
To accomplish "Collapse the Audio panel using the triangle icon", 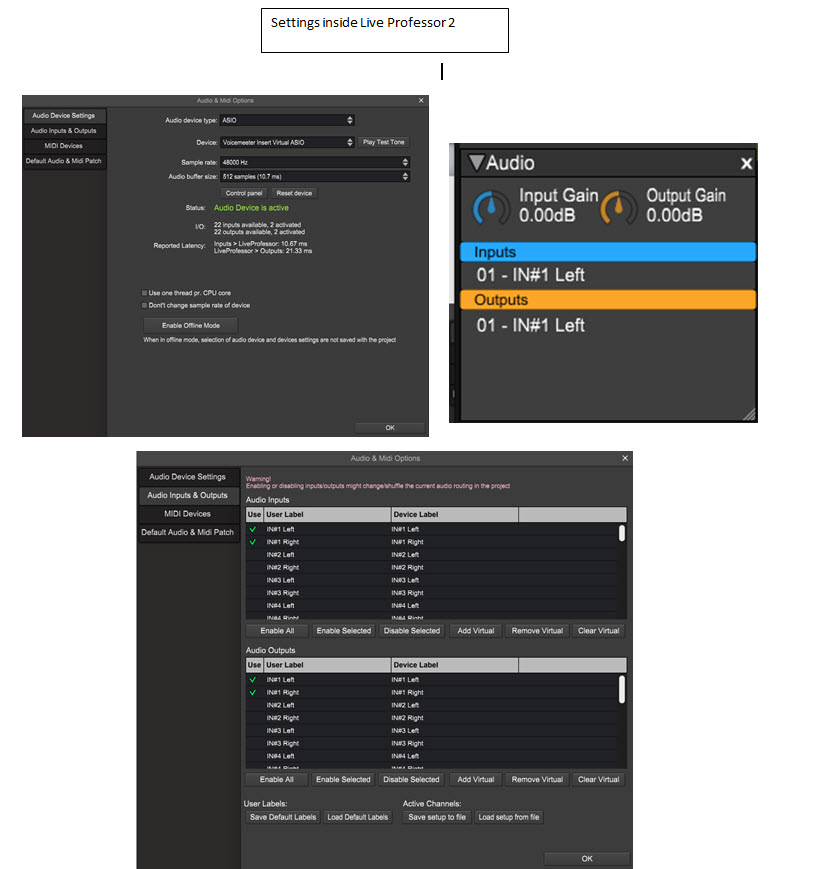I will pos(476,162).
